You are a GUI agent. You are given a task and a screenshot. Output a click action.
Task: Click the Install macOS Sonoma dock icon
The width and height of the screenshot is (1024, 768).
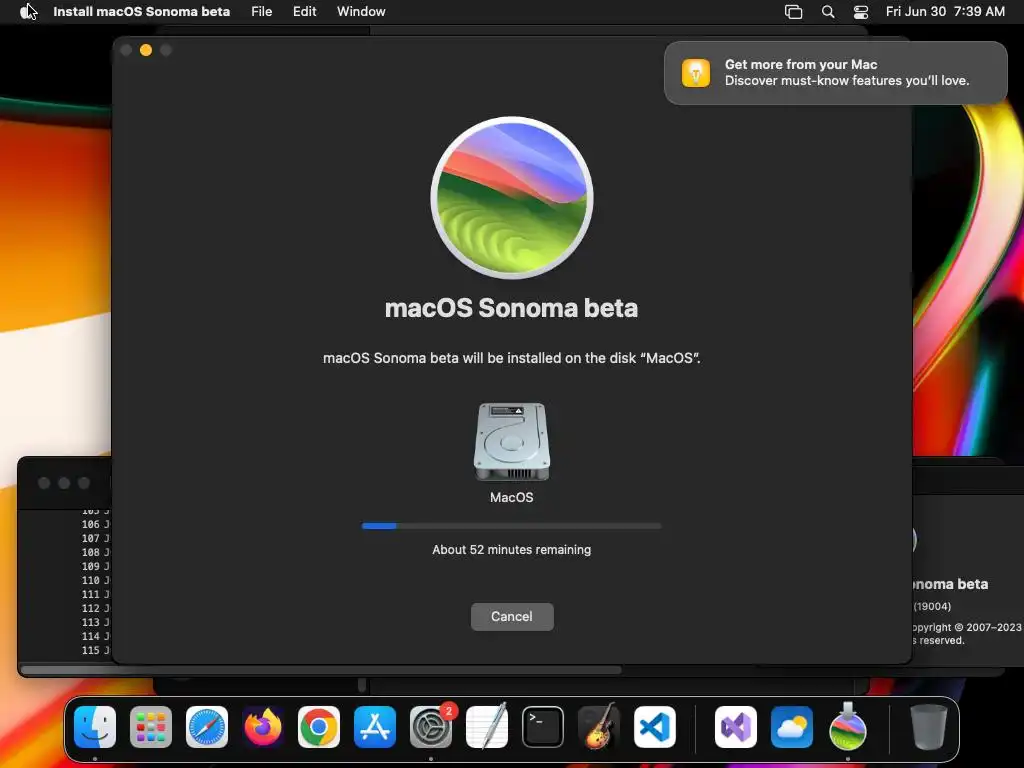tap(848, 726)
